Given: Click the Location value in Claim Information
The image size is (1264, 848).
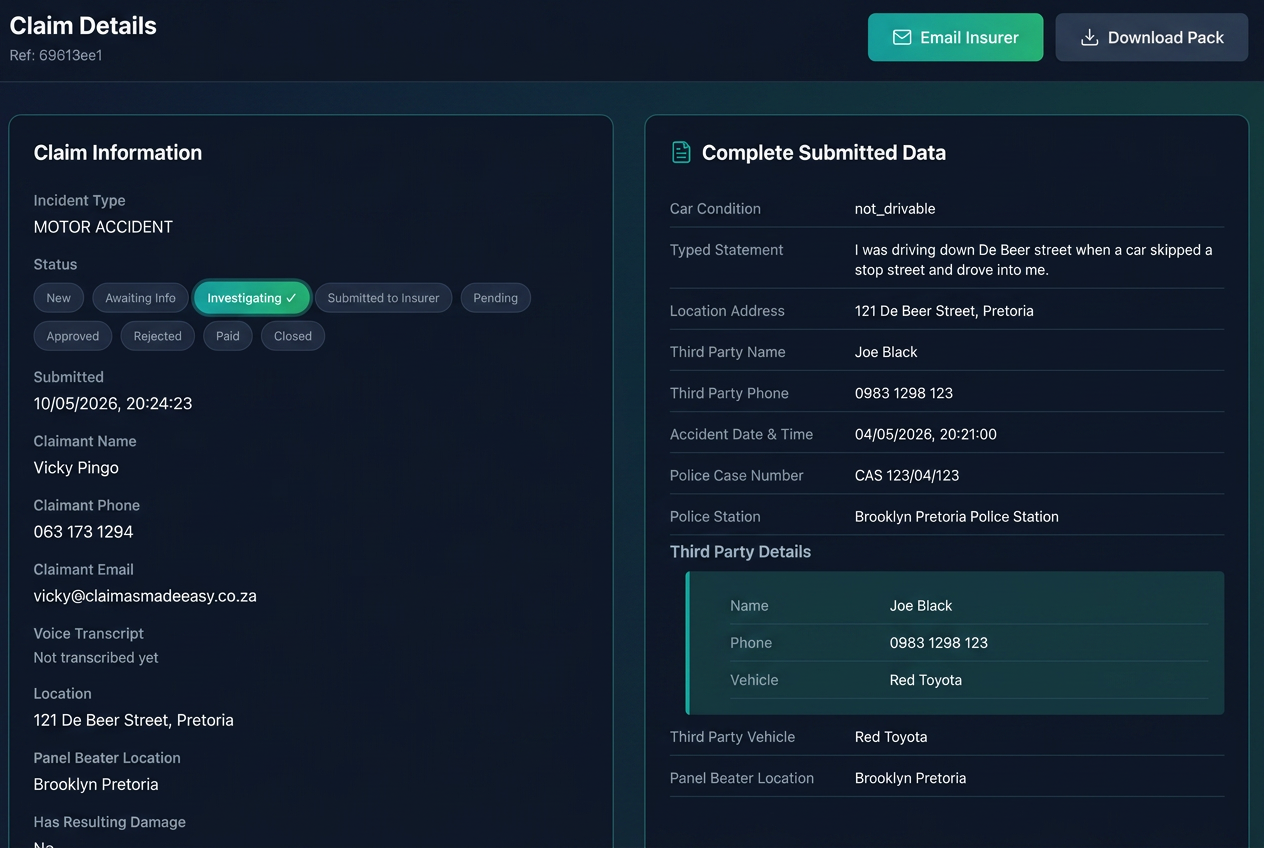Looking at the screenshot, I should tap(134, 720).
